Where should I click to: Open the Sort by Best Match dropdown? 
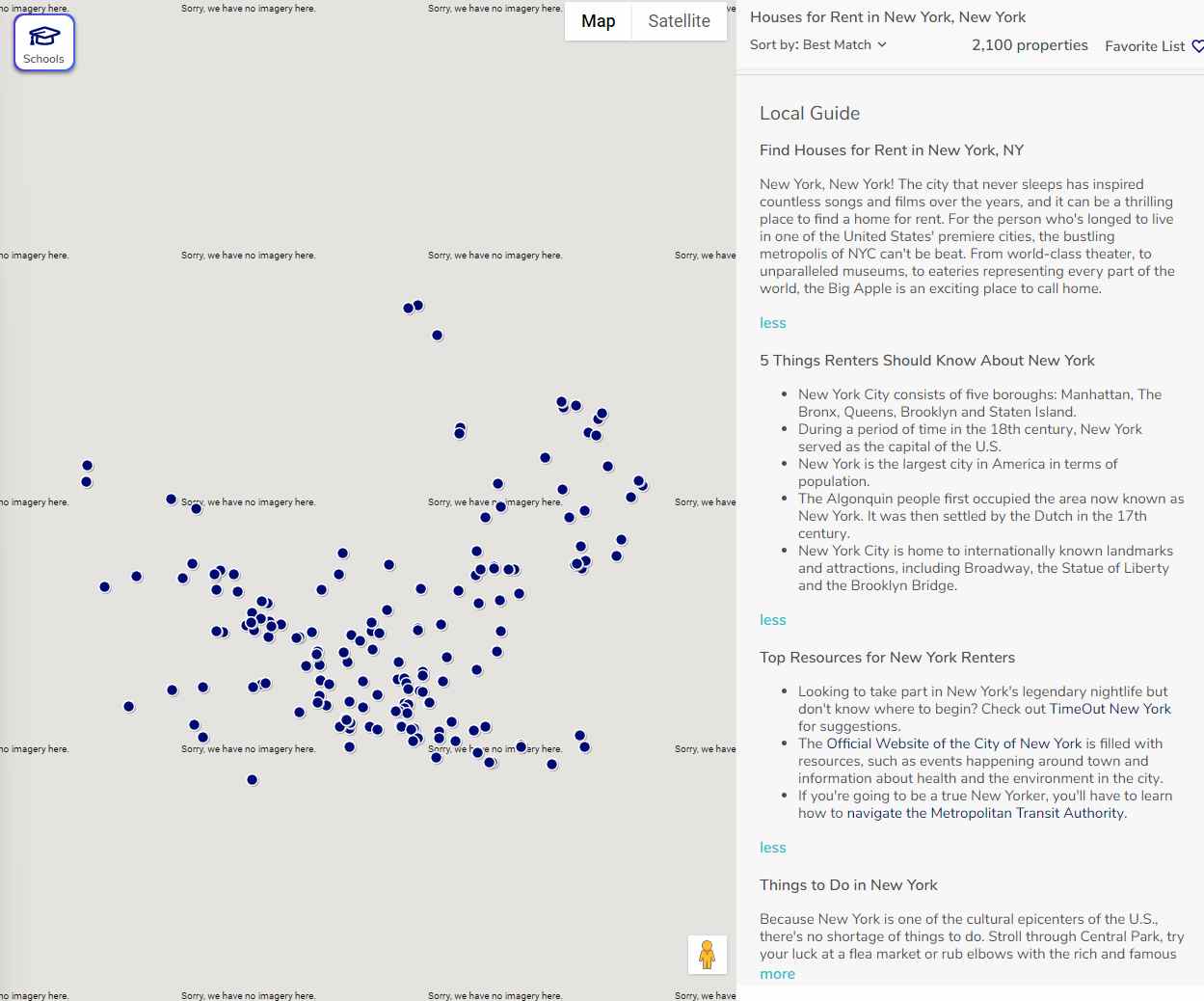(x=817, y=45)
